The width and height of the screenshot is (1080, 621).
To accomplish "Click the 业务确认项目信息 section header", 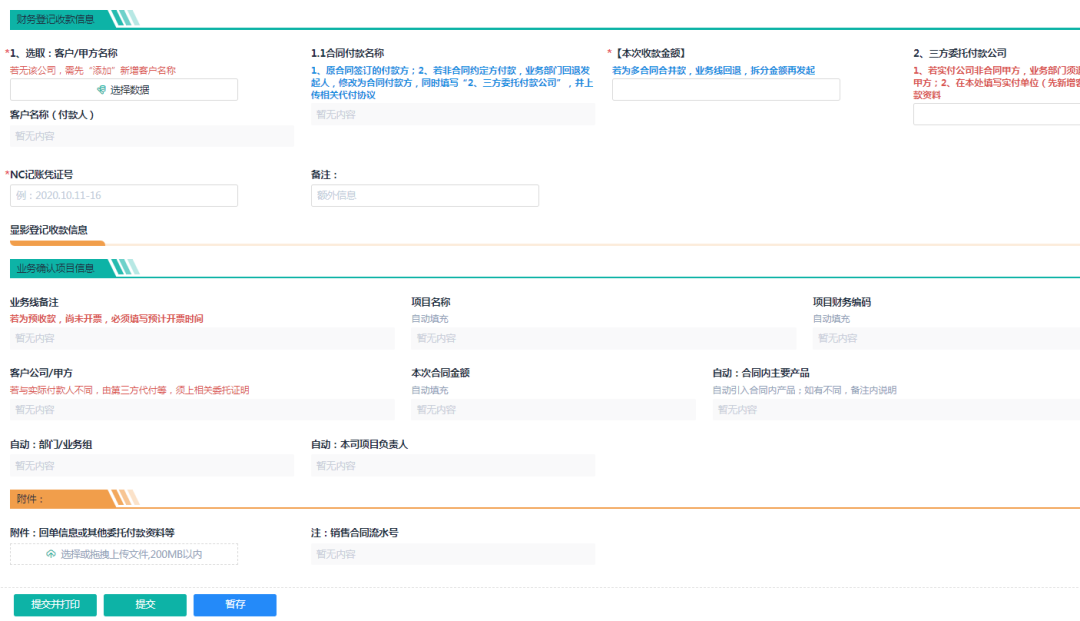I will (55, 269).
